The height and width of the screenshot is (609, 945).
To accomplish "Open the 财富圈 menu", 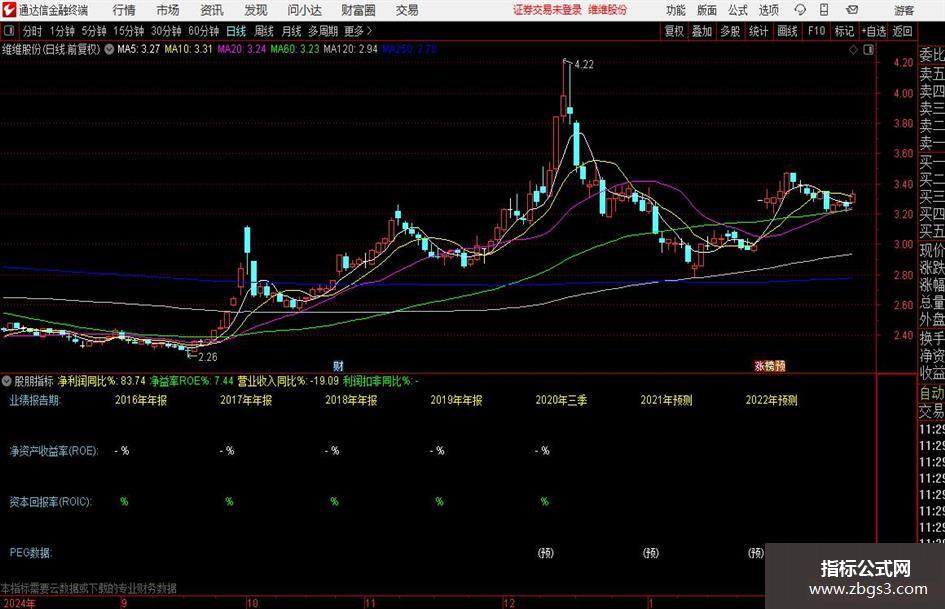I will (358, 10).
